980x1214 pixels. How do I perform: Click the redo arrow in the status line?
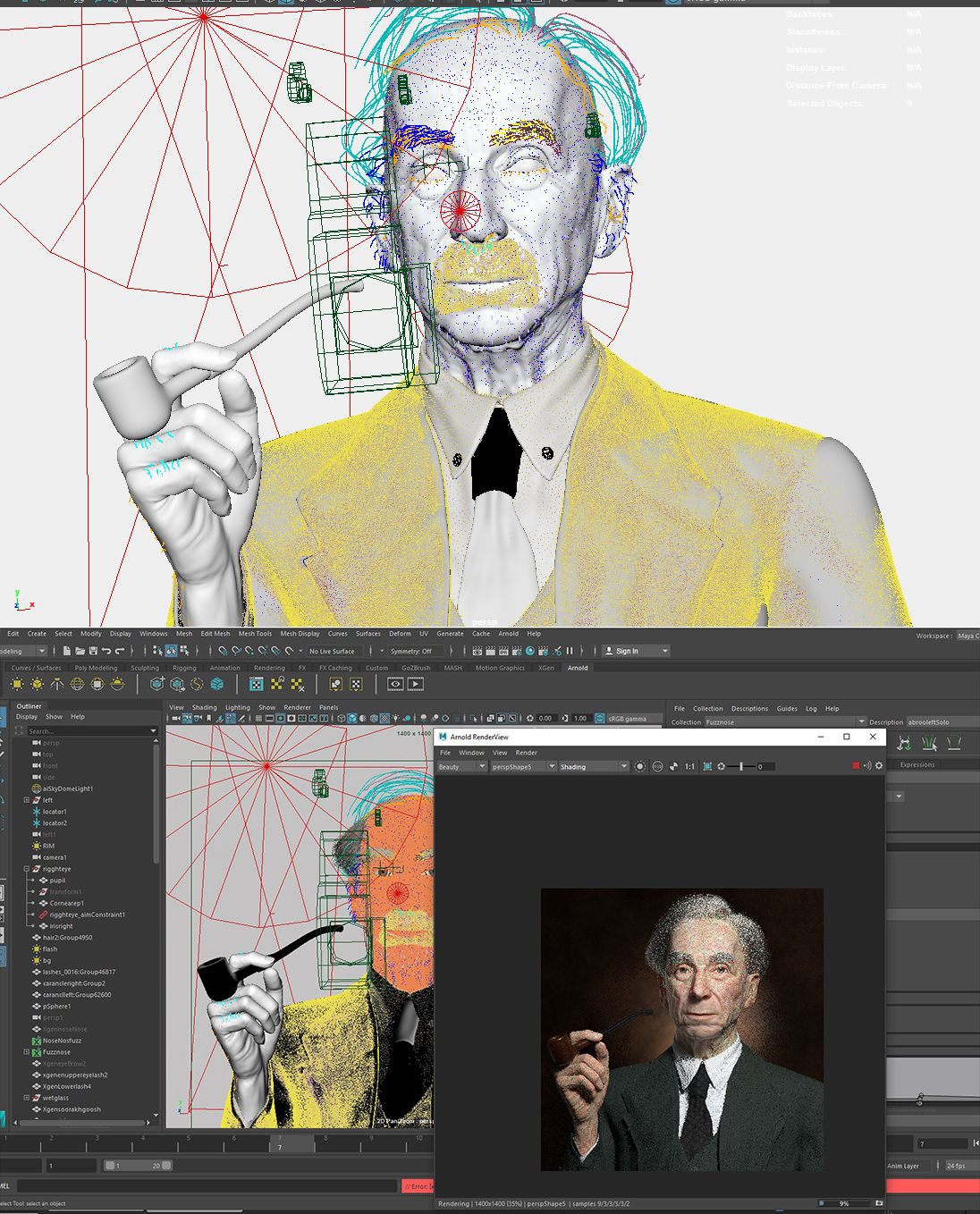pyautogui.click(x=119, y=651)
